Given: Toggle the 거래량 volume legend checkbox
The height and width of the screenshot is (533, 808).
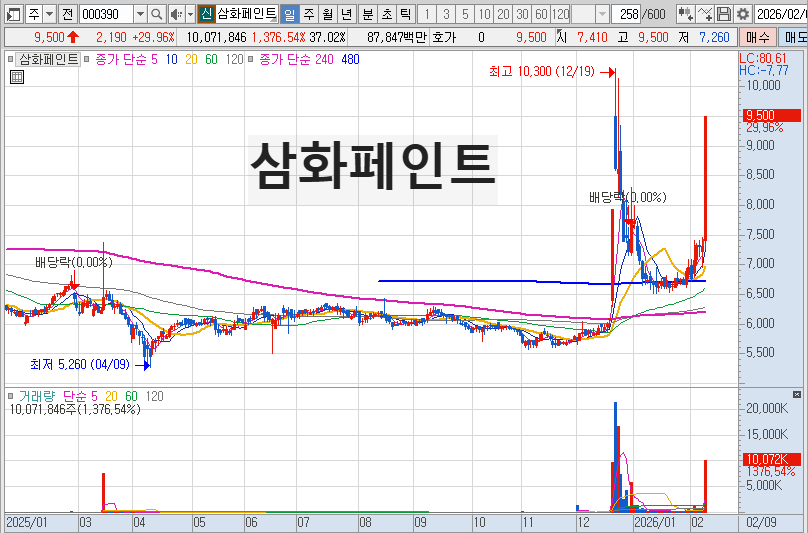Looking at the screenshot, I should 10,396.
